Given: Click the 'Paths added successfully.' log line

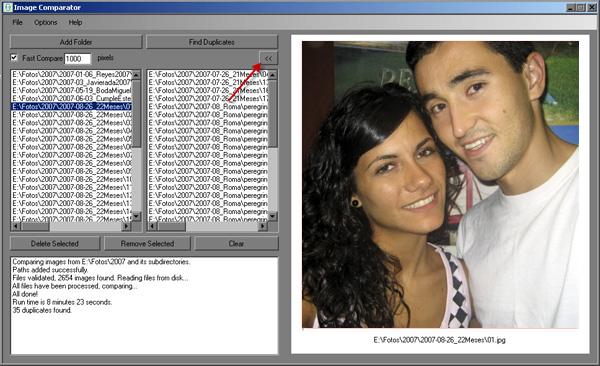Looking at the screenshot, I should [x=50, y=270].
